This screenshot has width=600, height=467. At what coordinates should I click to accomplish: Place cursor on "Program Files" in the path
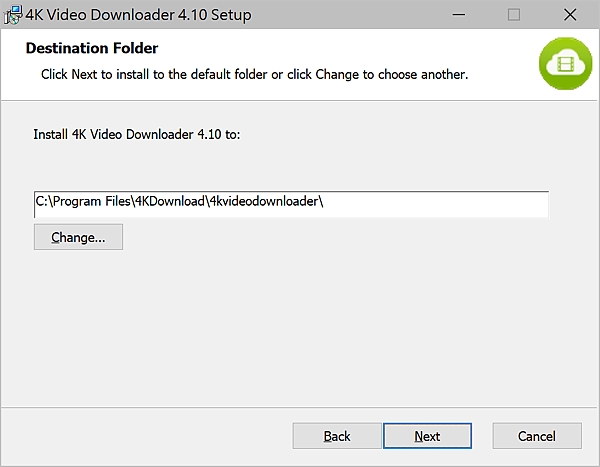click(x=92, y=201)
